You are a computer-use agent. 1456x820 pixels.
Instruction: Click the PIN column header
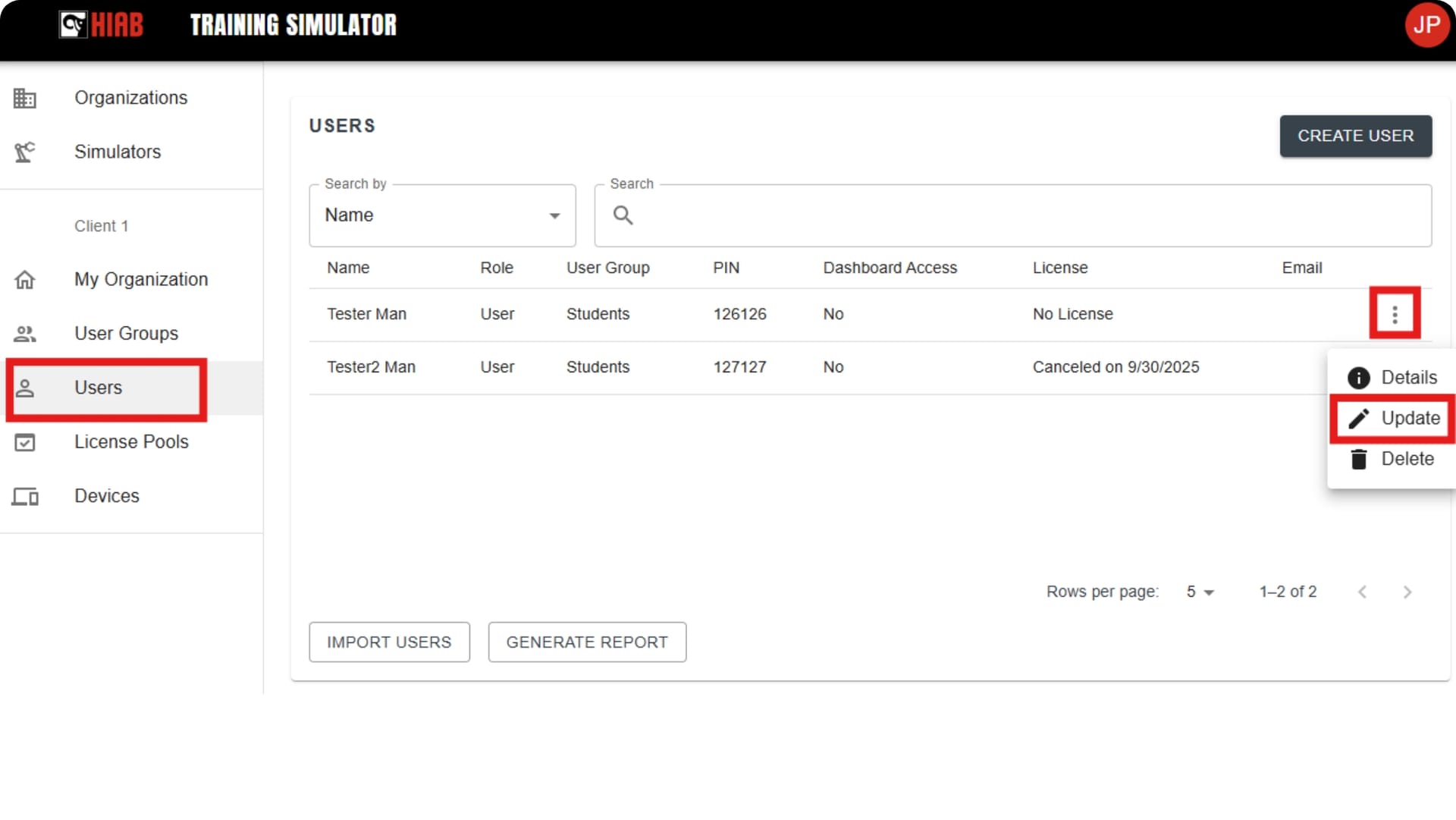726,268
